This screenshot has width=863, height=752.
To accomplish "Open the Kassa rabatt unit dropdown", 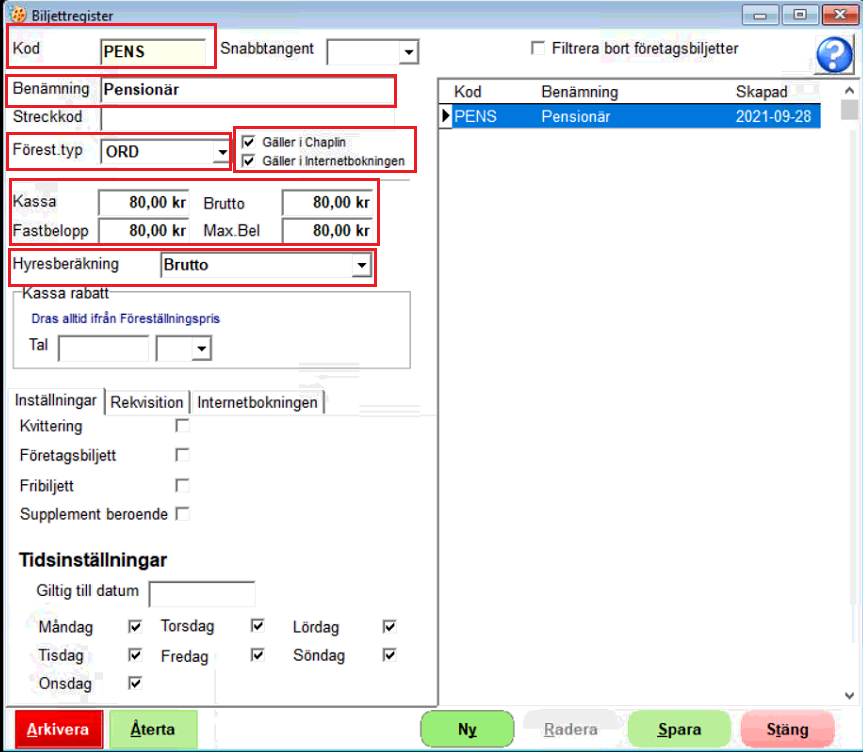I will click(202, 348).
